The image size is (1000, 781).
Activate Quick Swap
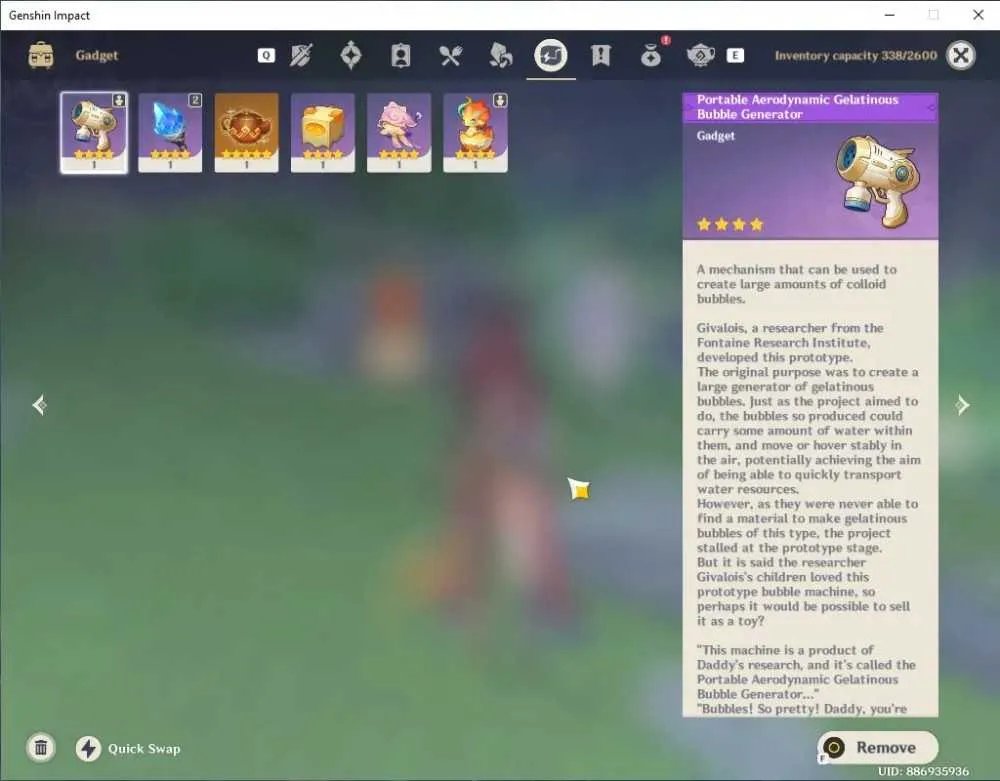[128, 748]
